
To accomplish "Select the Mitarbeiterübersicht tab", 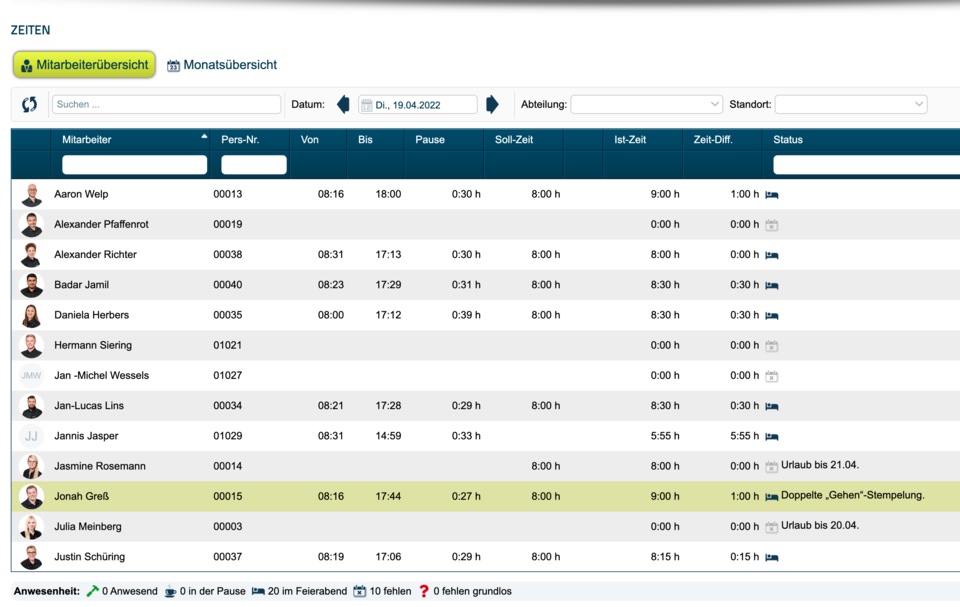I will [84, 65].
